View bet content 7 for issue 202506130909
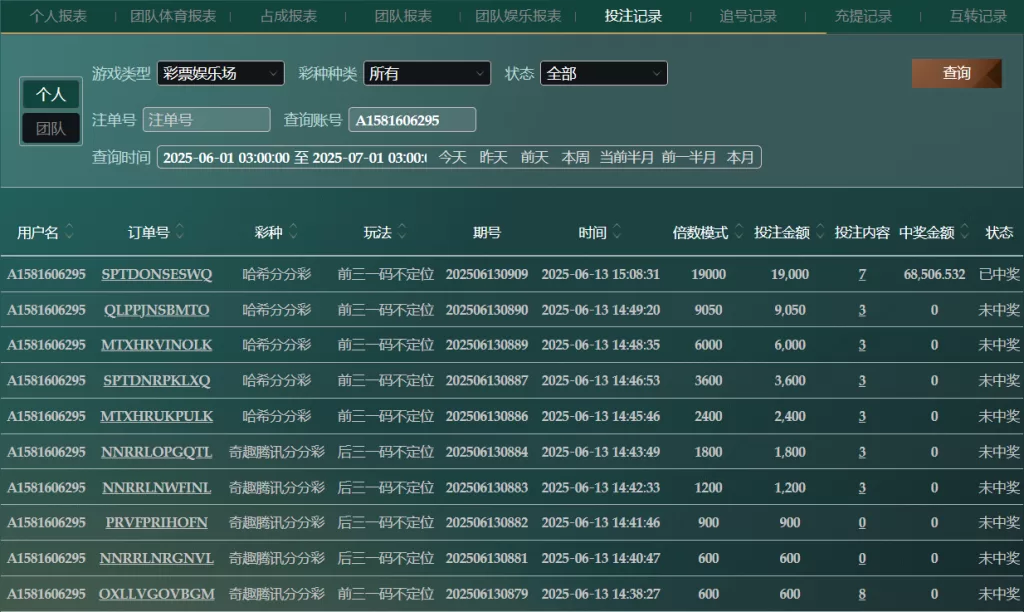Viewport: 1024px width, 612px height. pos(862,274)
